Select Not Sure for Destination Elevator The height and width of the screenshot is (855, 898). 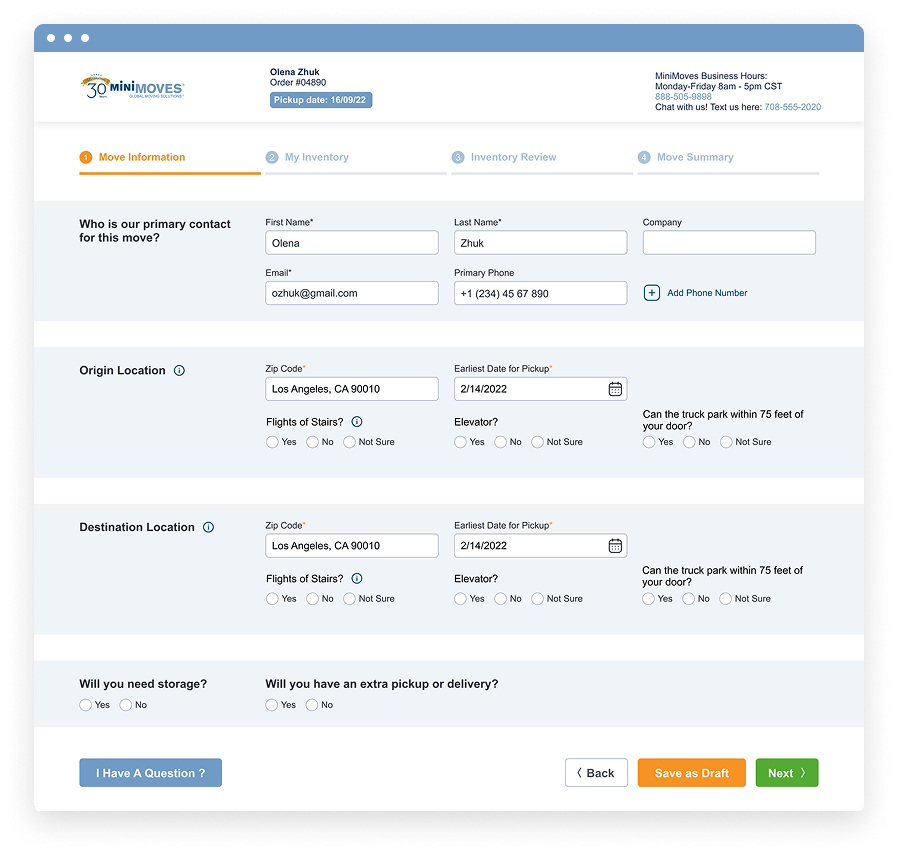[x=537, y=598]
